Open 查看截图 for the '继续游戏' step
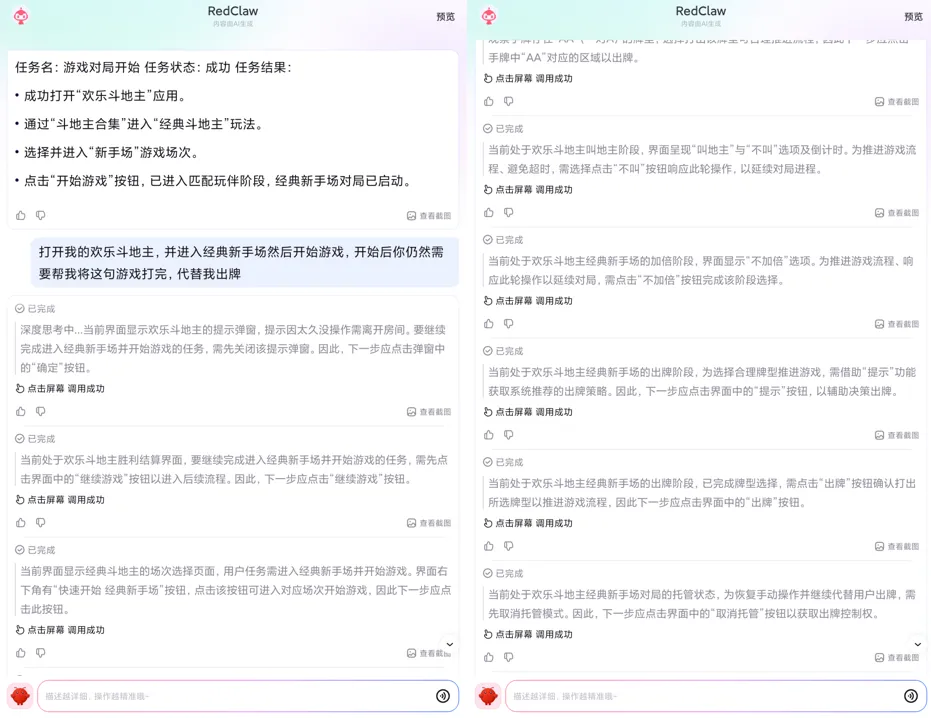The width and height of the screenshot is (931, 718). point(429,523)
